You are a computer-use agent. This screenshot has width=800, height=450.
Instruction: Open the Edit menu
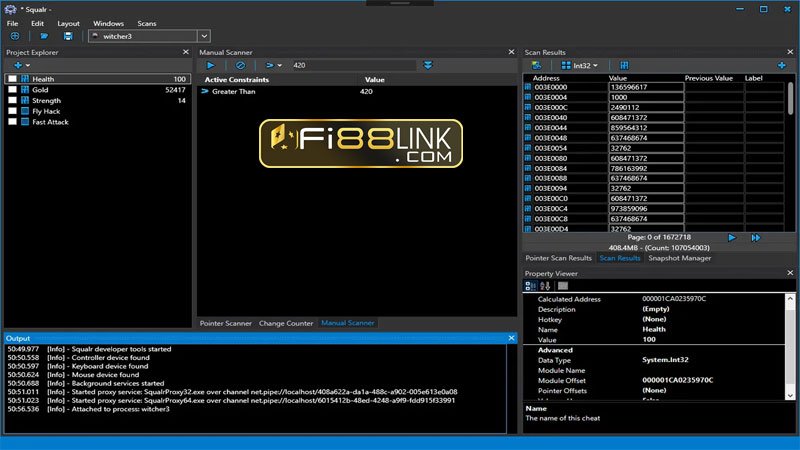tap(37, 23)
